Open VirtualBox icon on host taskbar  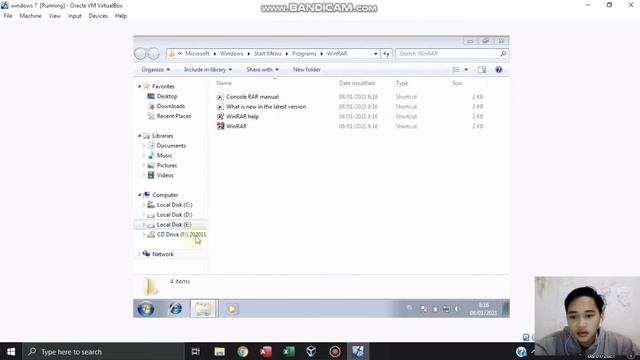tap(311, 351)
